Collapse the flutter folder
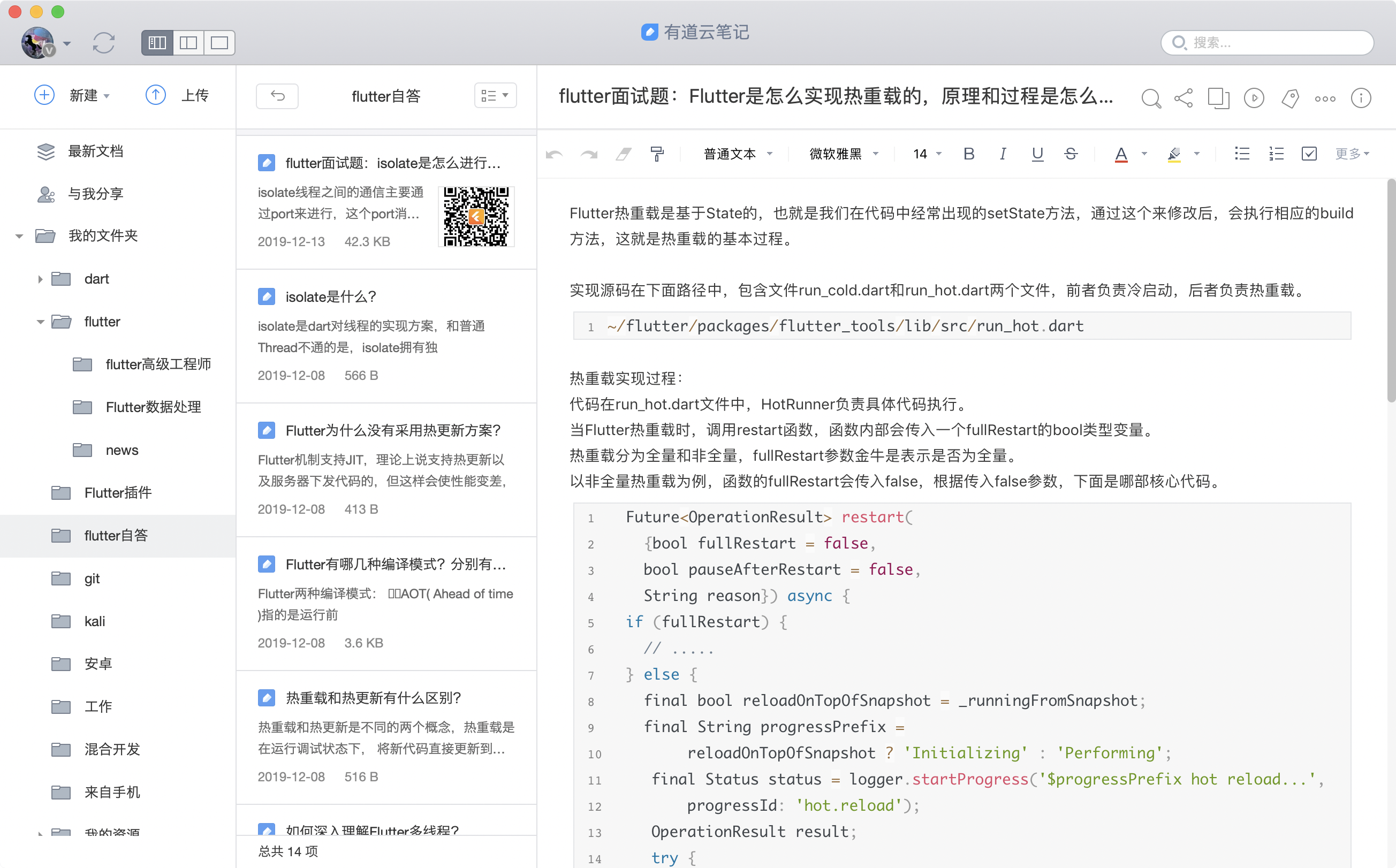Image resolution: width=1396 pixels, height=868 pixels. (x=40, y=322)
